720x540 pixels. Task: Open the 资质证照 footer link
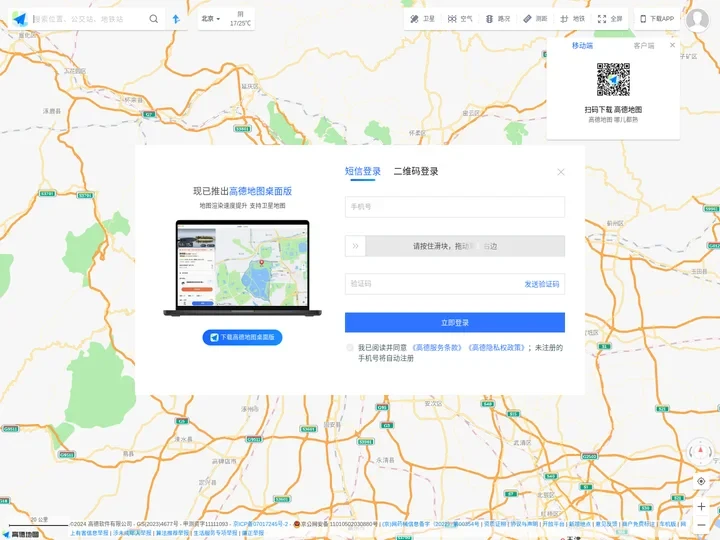(x=495, y=524)
